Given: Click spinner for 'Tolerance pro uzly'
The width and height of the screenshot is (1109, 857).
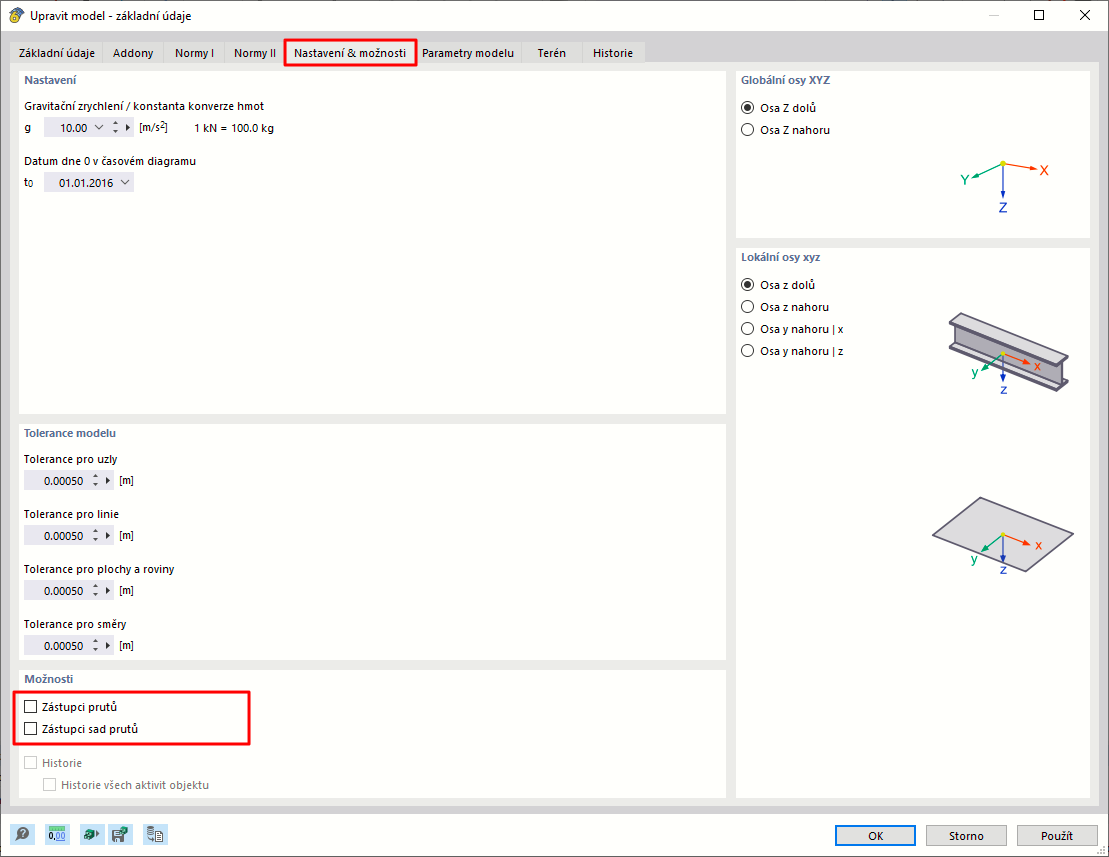Looking at the screenshot, I should tap(95, 480).
